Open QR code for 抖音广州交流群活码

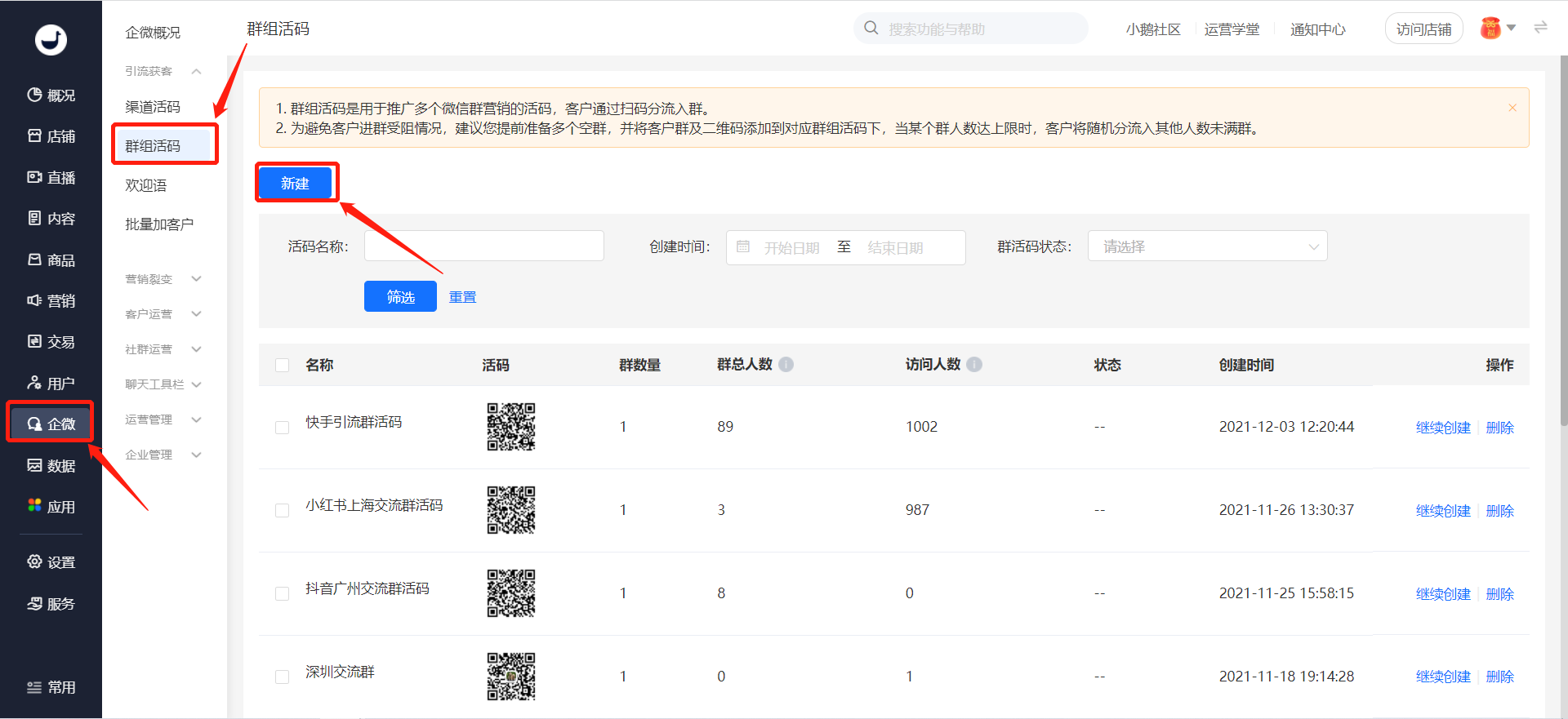point(511,593)
